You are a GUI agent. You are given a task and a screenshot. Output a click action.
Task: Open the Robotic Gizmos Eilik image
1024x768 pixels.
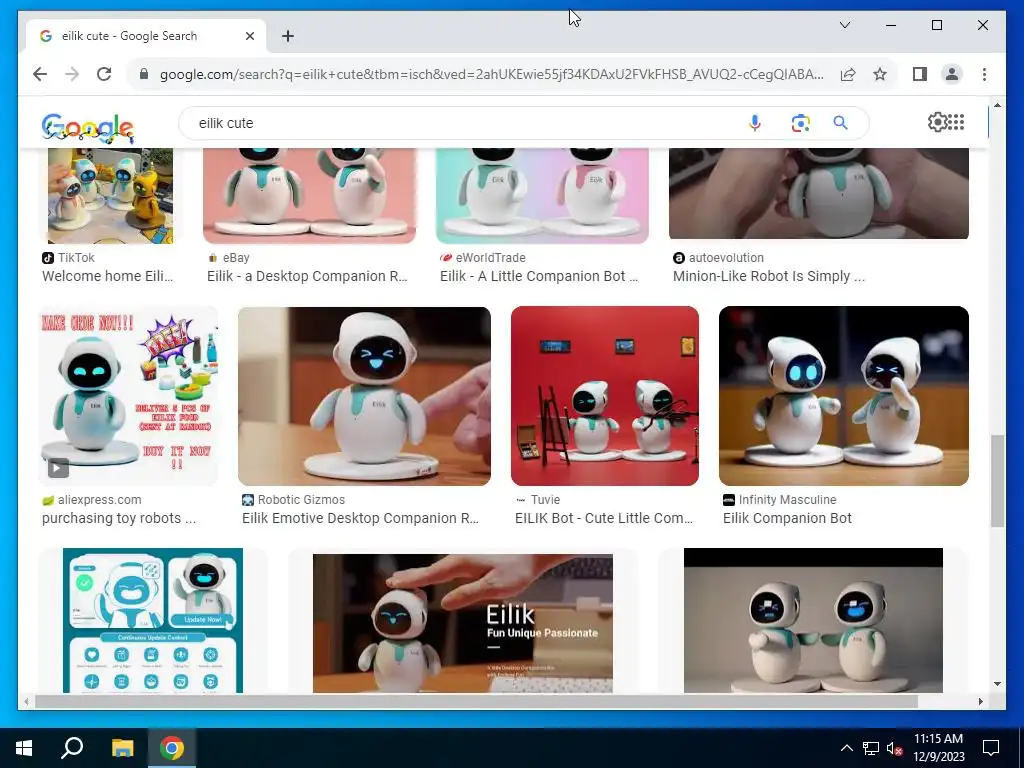tap(364, 396)
